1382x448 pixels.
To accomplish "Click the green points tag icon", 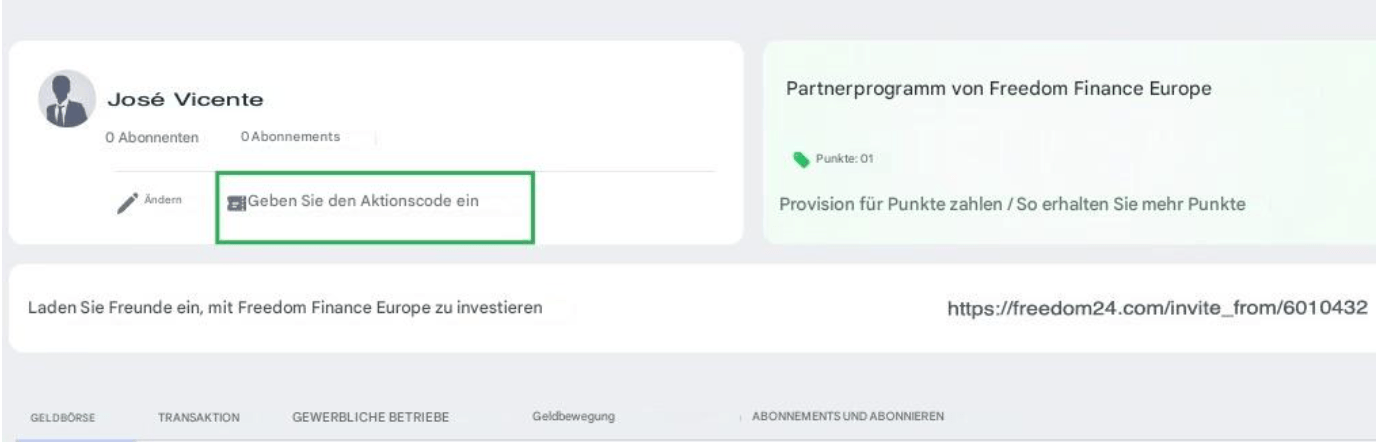I will [x=803, y=159].
